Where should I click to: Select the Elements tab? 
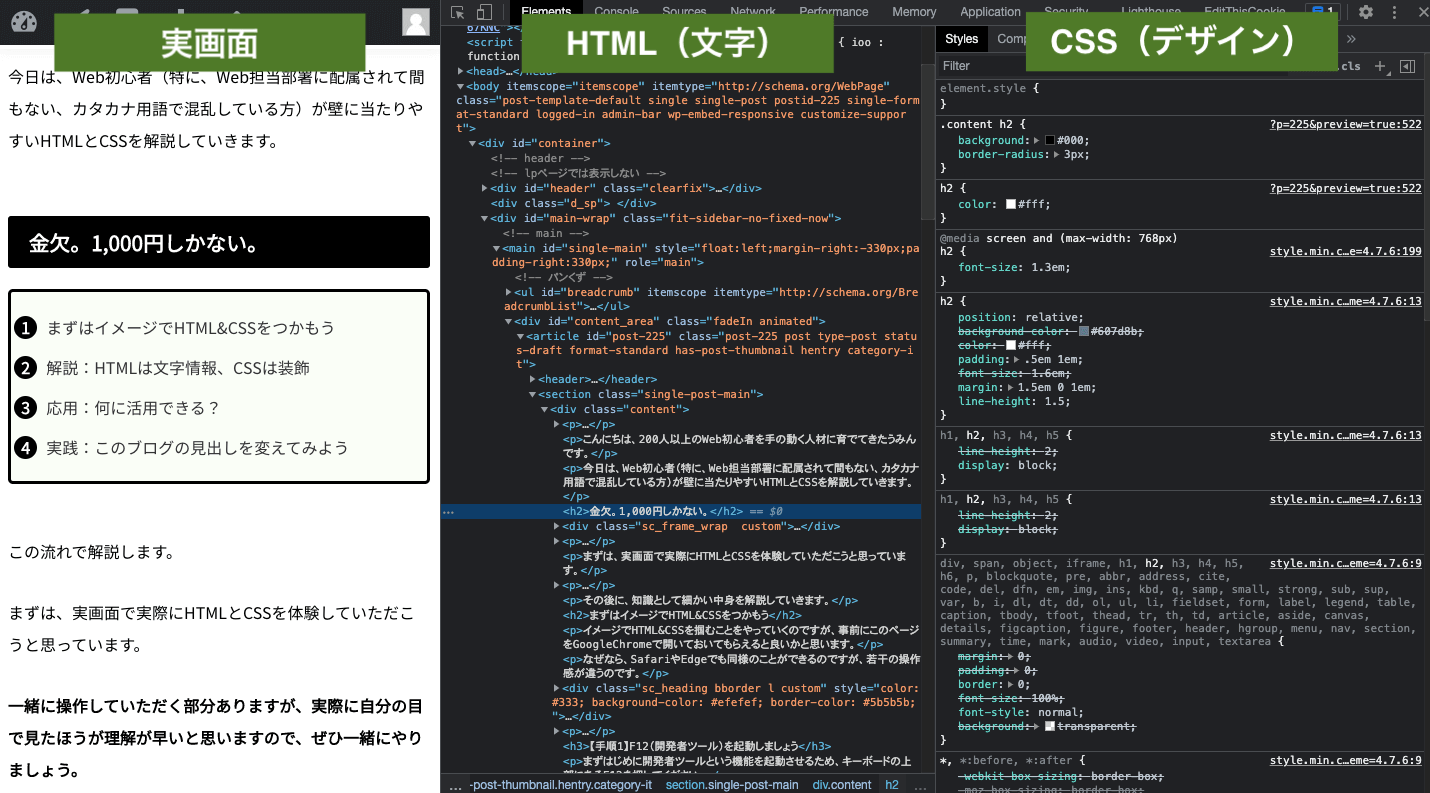(546, 12)
